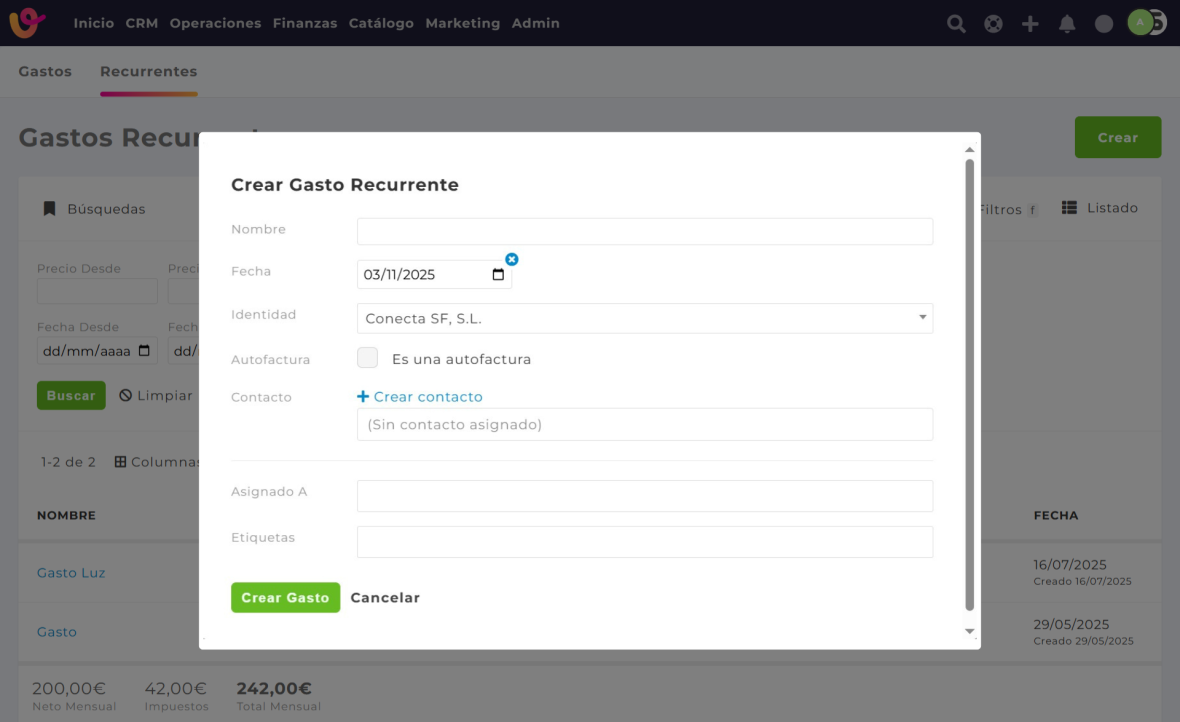Click the plus quick-add icon in top bar
The image size is (1180, 722).
1030,24
